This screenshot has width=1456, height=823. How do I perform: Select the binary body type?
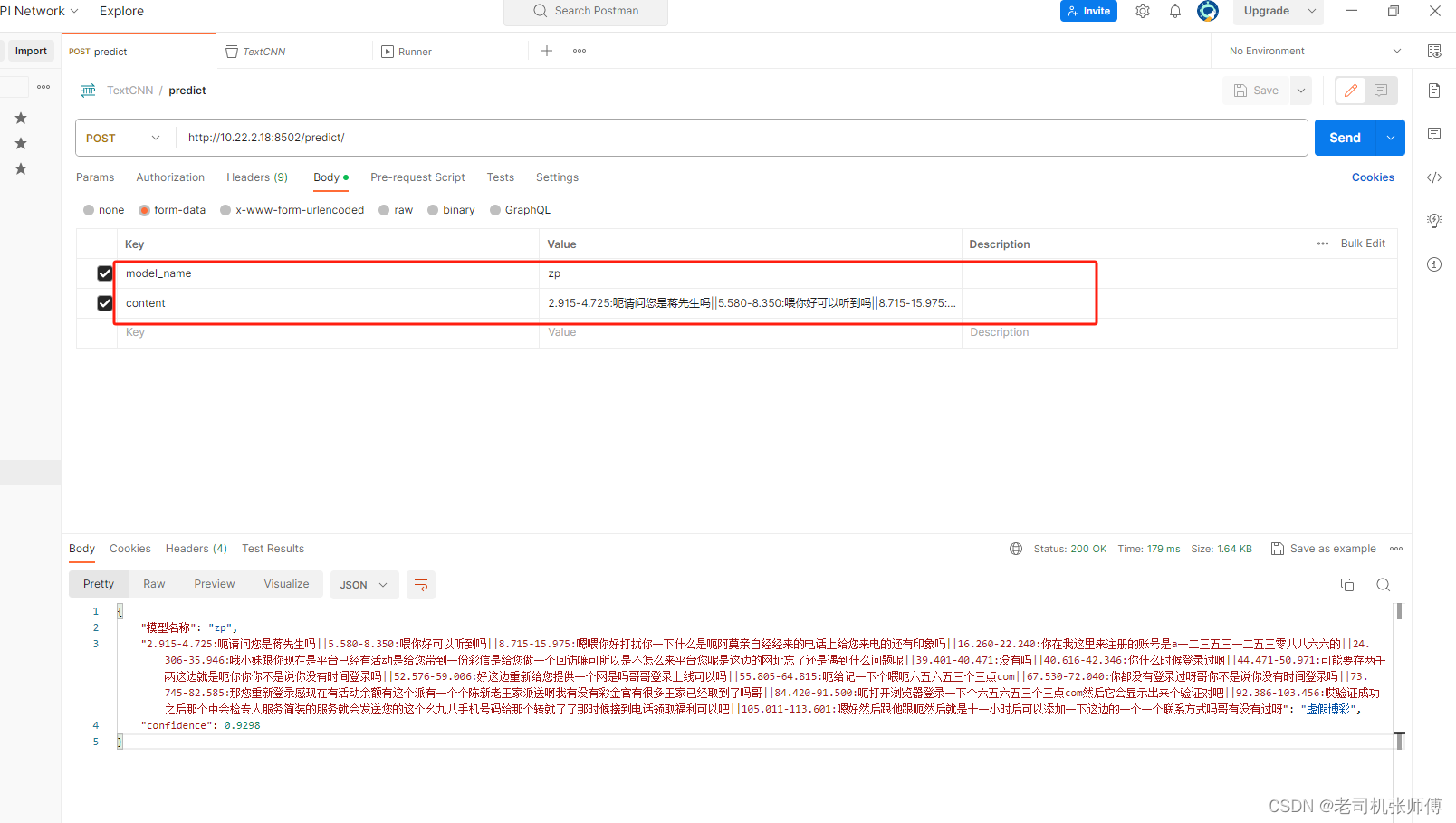tap(433, 210)
